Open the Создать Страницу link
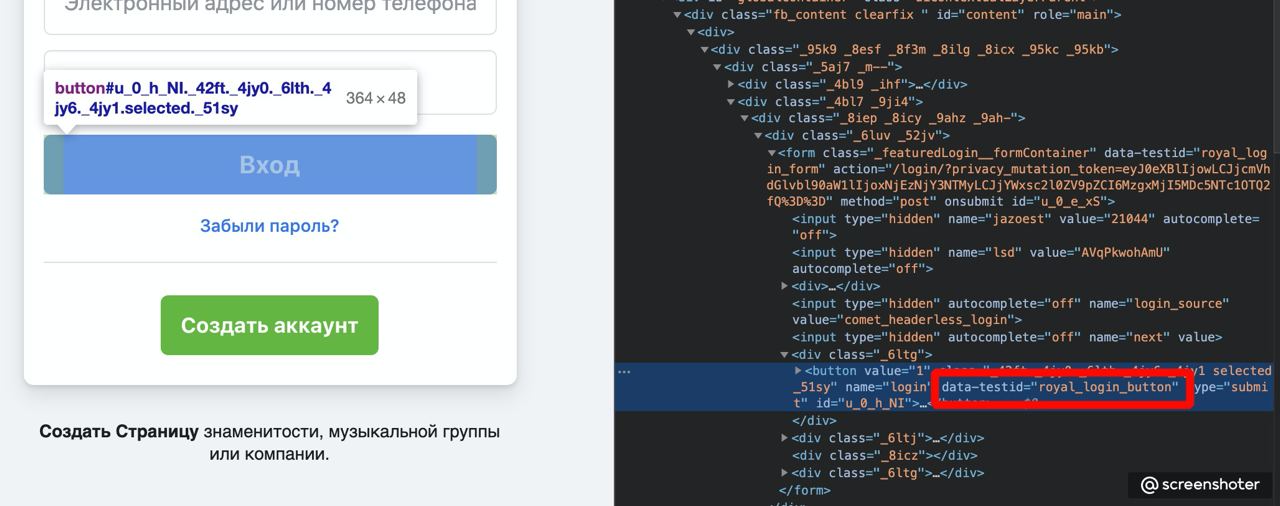The width and height of the screenshot is (1280, 506). tap(119, 432)
